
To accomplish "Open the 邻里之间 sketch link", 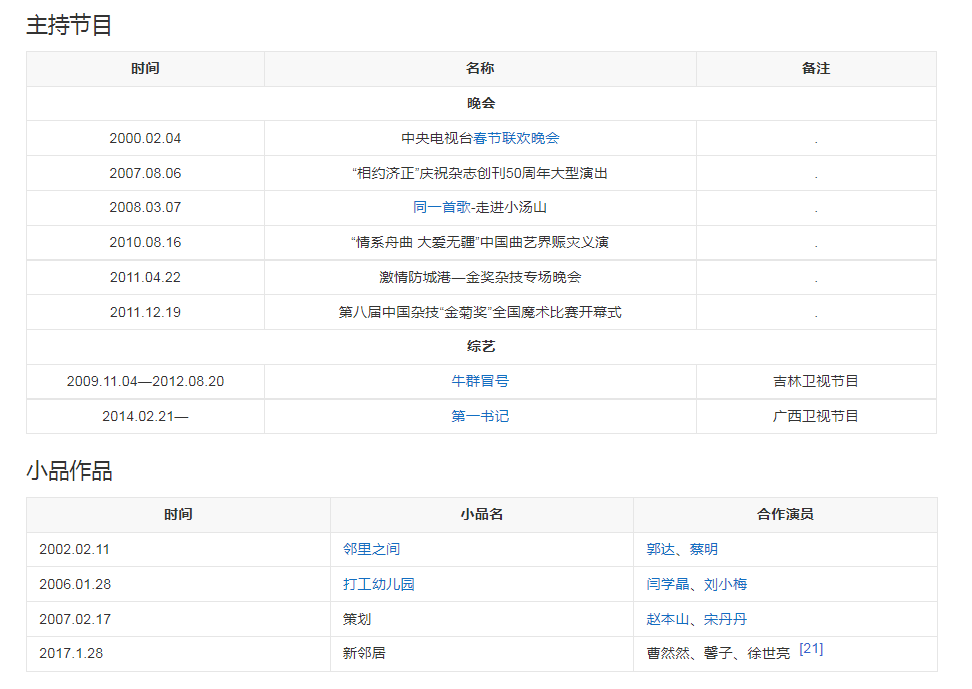I will 371,549.
